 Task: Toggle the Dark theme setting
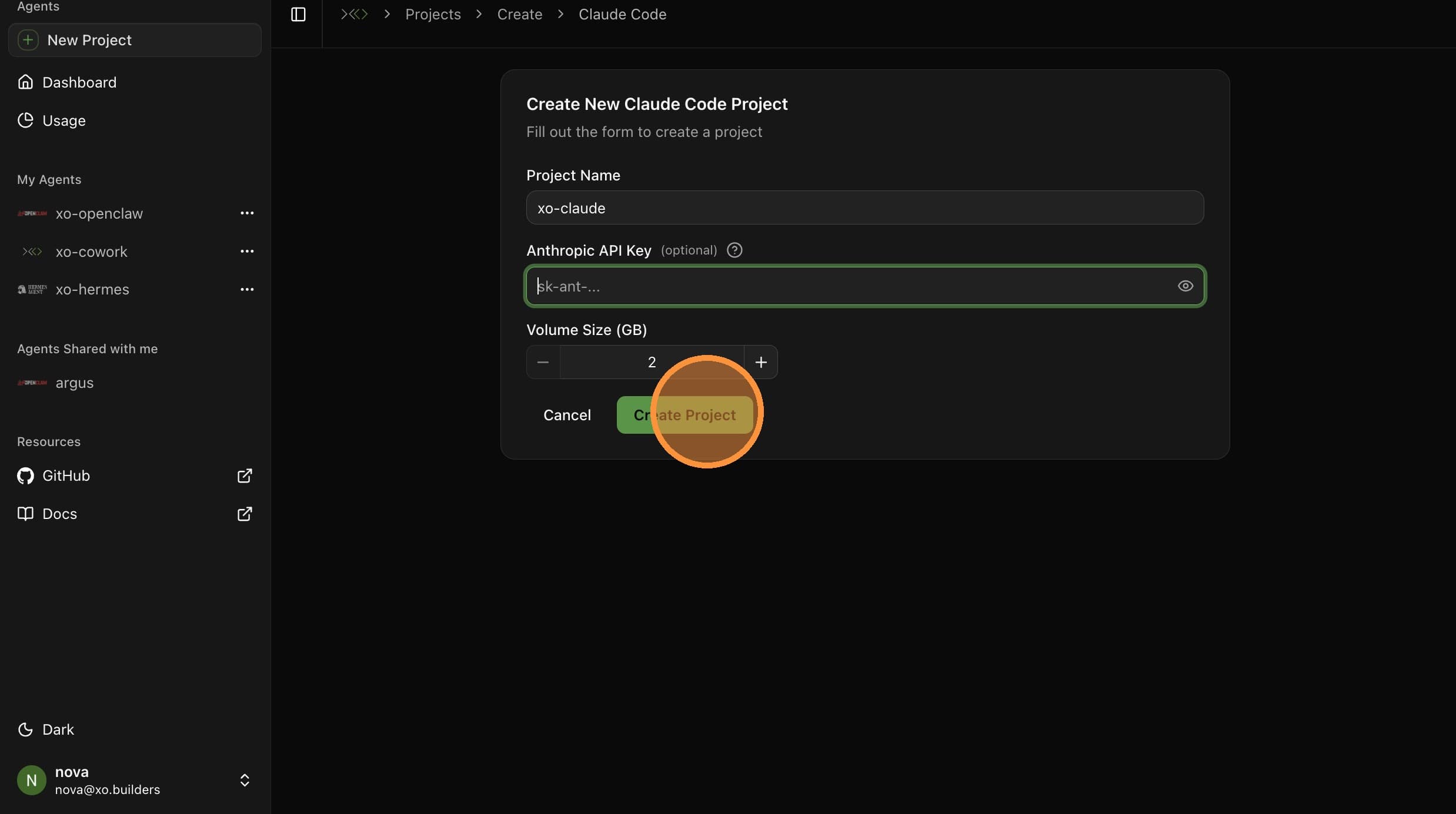coord(135,729)
